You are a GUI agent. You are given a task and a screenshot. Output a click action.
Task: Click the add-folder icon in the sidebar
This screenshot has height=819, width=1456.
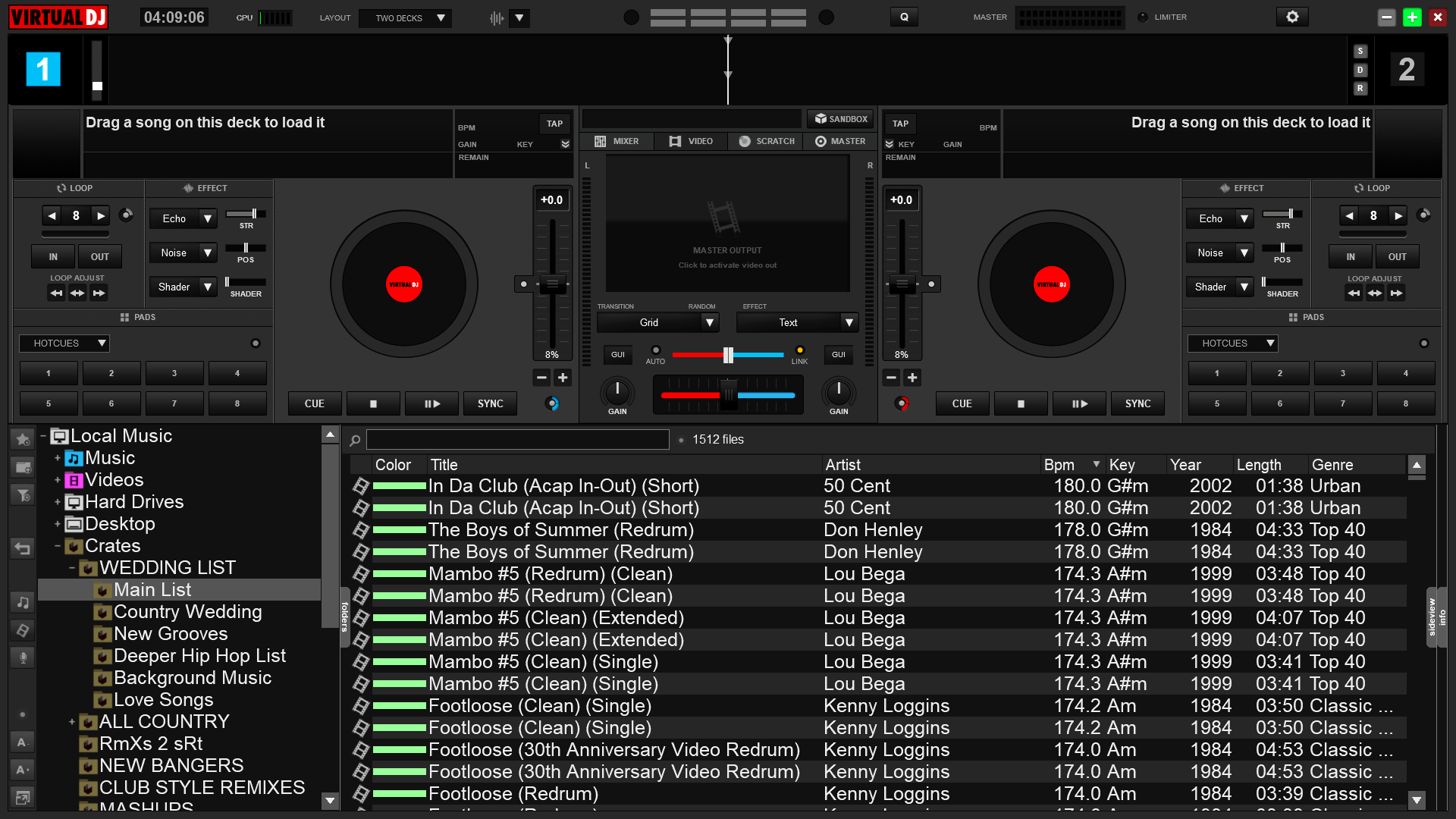click(x=22, y=466)
